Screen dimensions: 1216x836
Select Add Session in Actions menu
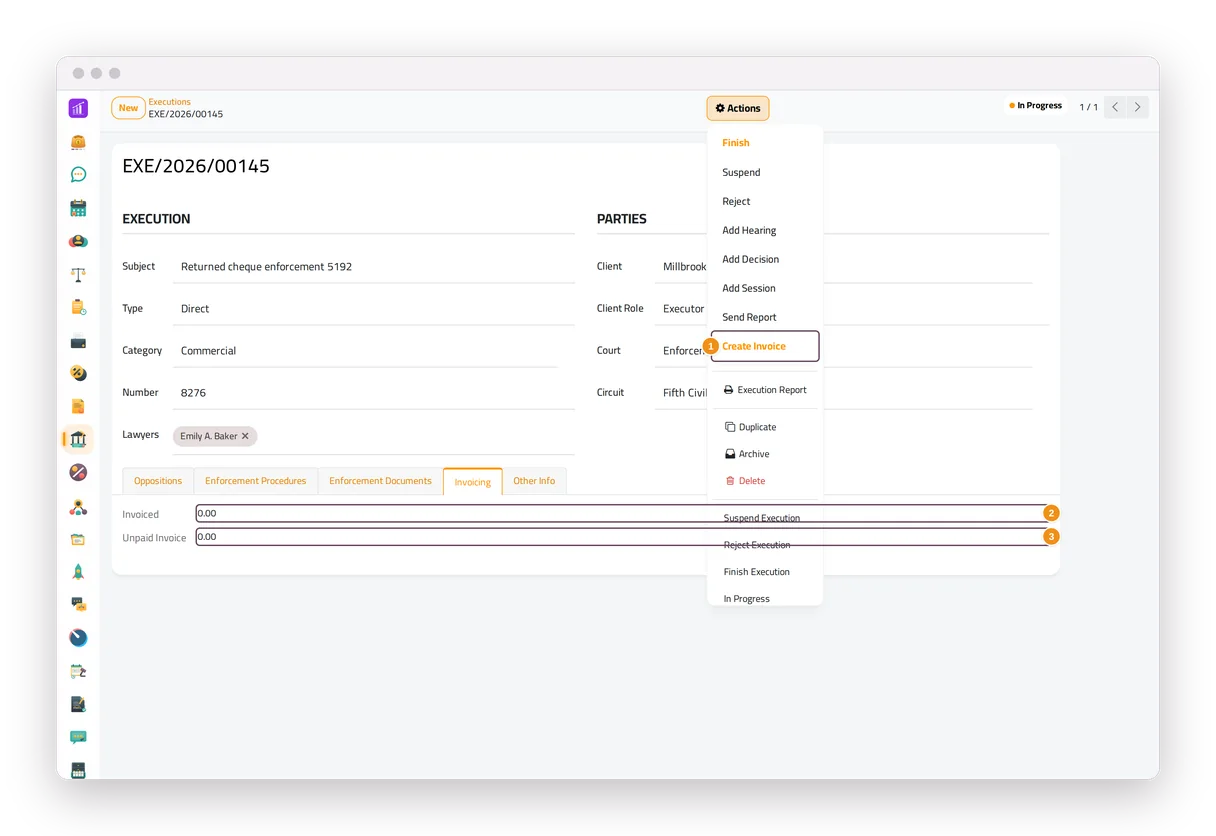[x=749, y=288]
